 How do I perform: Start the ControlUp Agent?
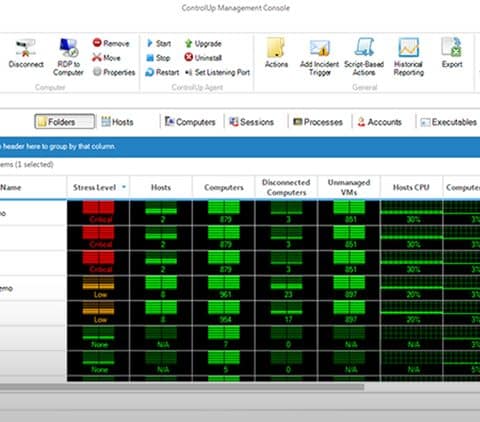pos(159,43)
